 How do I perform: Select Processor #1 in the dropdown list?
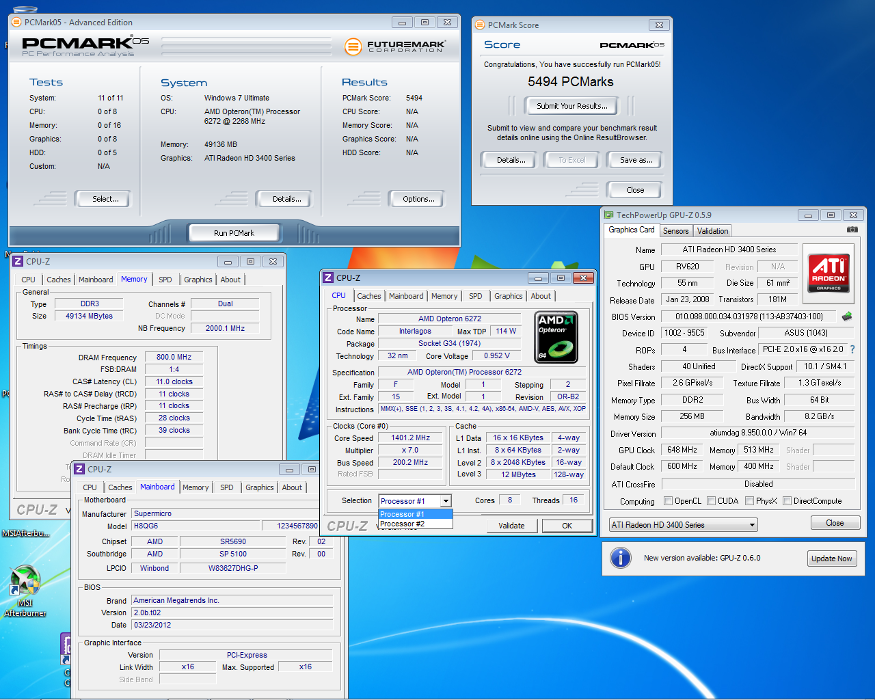tap(415, 514)
